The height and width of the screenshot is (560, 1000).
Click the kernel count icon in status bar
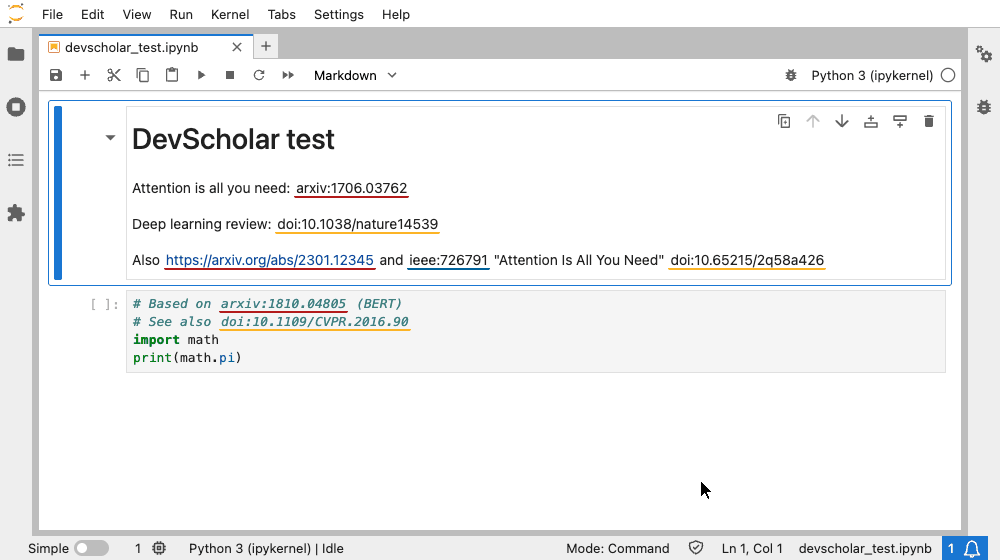tap(159, 549)
